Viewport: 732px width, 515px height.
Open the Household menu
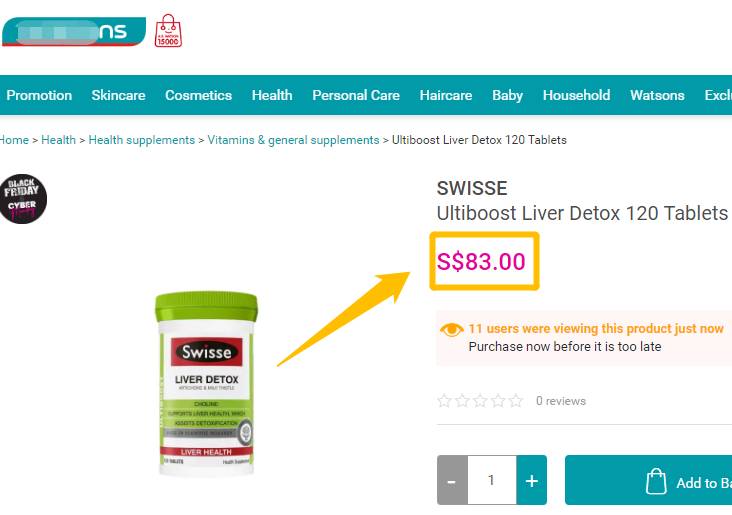(x=576, y=95)
